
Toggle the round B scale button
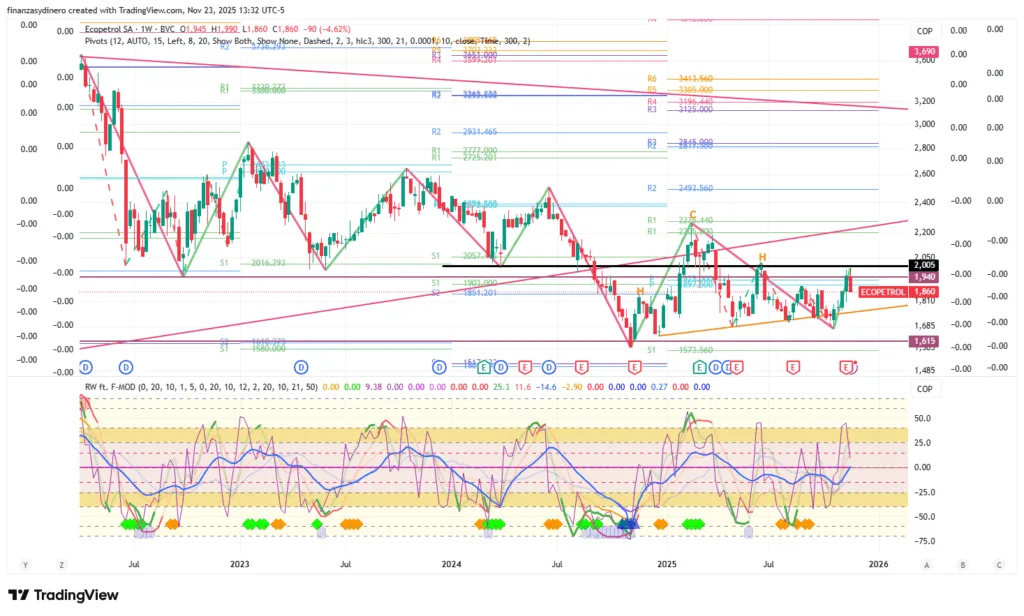[x=962, y=565]
